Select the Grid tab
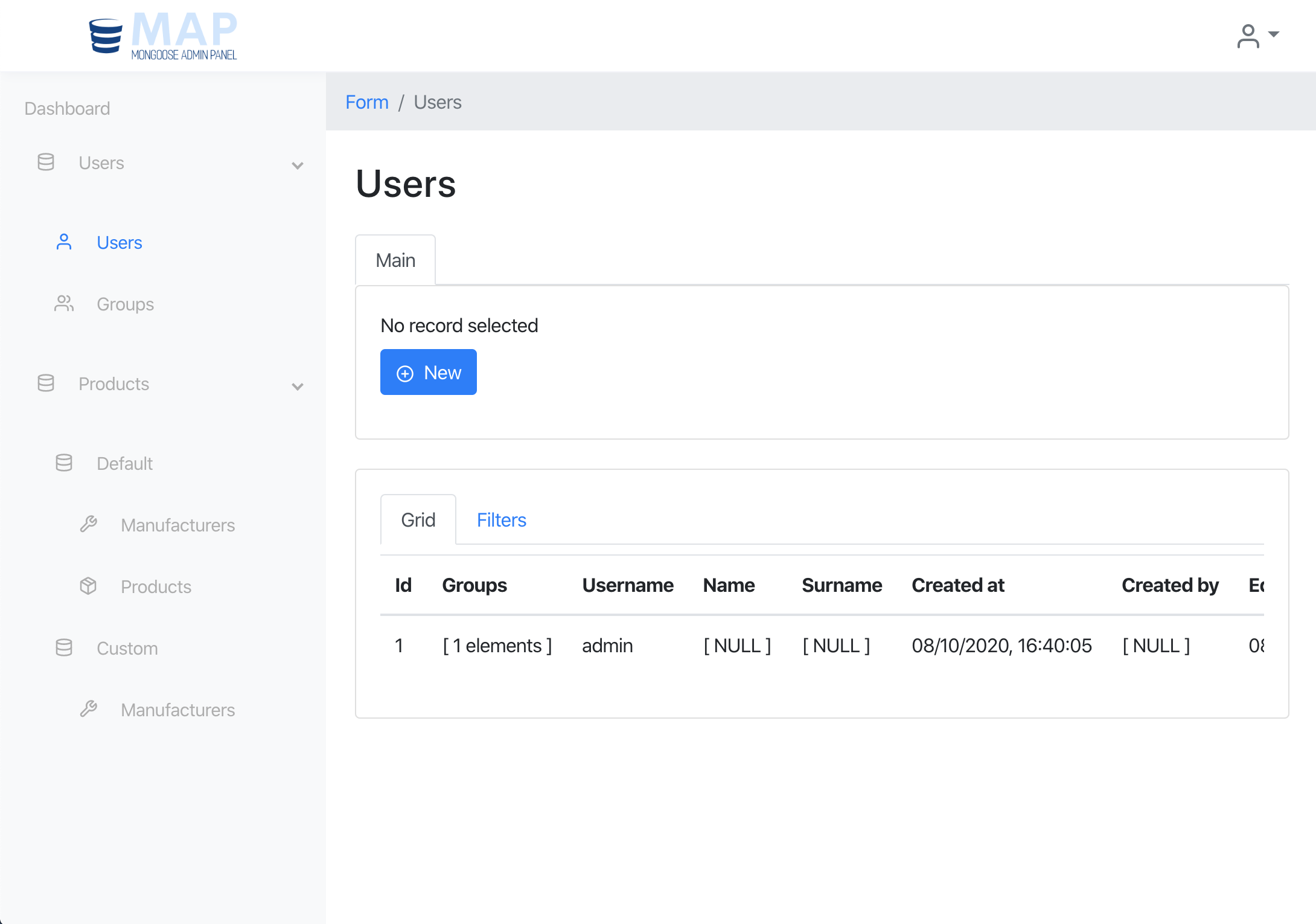The image size is (1316, 924). tap(418, 520)
